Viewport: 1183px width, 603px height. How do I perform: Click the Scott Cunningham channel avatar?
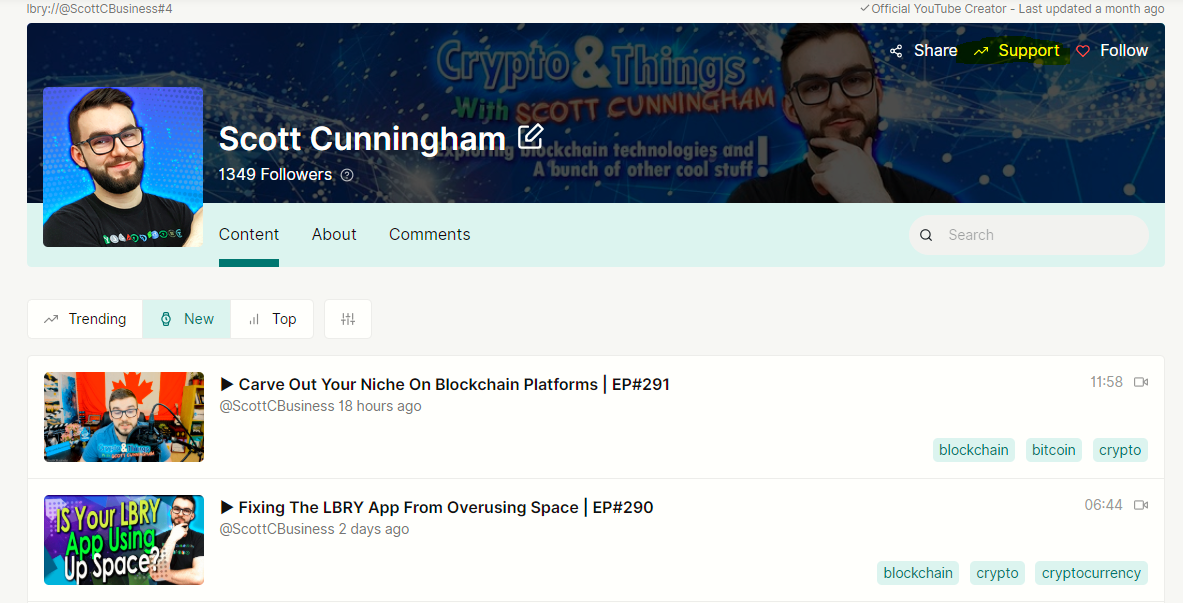click(123, 167)
